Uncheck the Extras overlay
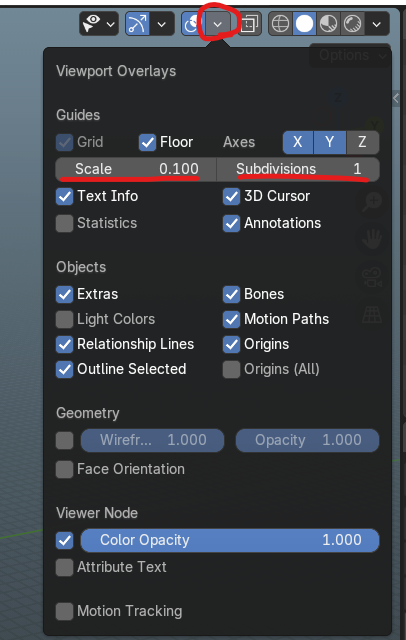This screenshot has height=640, width=406. tap(64, 294)
